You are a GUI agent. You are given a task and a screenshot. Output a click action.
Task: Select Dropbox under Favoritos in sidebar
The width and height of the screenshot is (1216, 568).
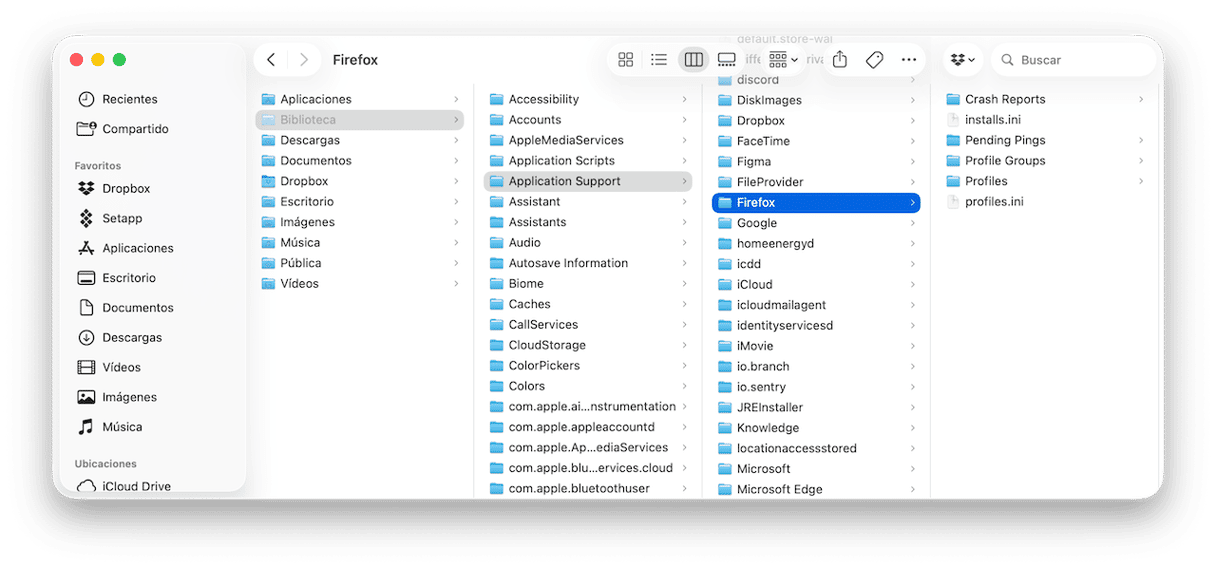point(113,188)
